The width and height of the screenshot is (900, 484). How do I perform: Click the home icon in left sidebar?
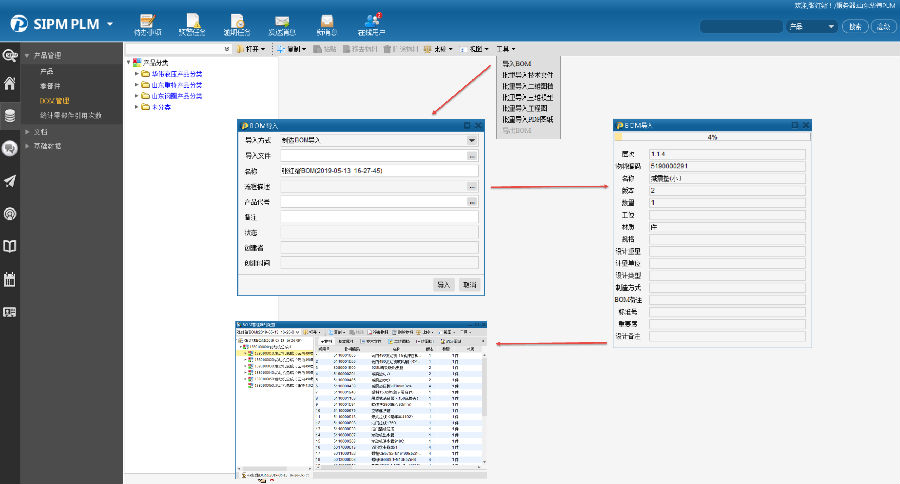point(10,84)
